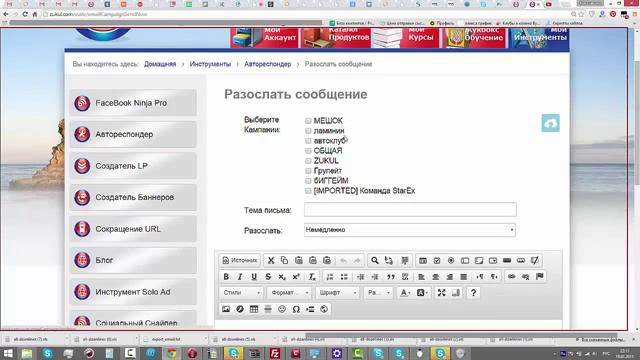Check the Групейт campaign checkbox
The height and width of the screenshot is (360, 640).
pyautogui.click(x=308, y=171)
